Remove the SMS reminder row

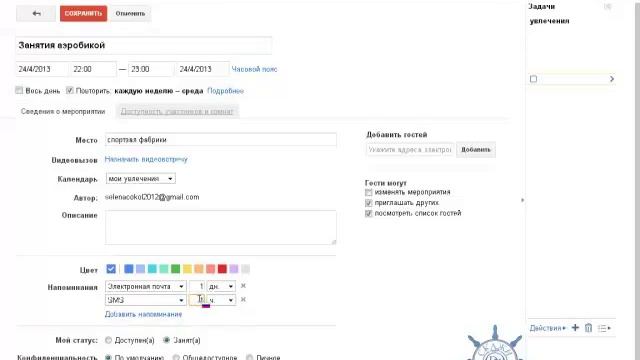(243, 300)
